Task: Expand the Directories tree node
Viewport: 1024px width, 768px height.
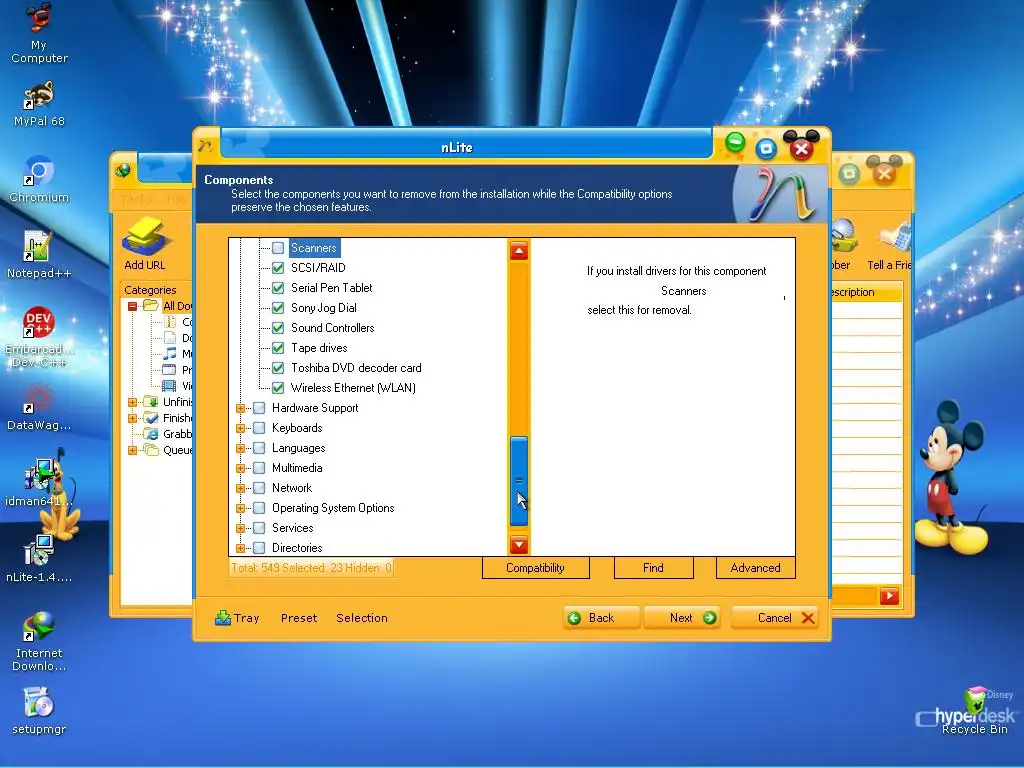Action: coord(240,548)
